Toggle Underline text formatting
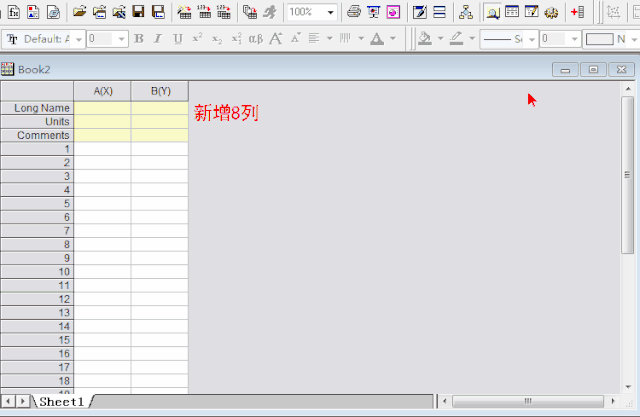This screenshot has width=640, height=417. pyautogui.click(x=177, y=39)
